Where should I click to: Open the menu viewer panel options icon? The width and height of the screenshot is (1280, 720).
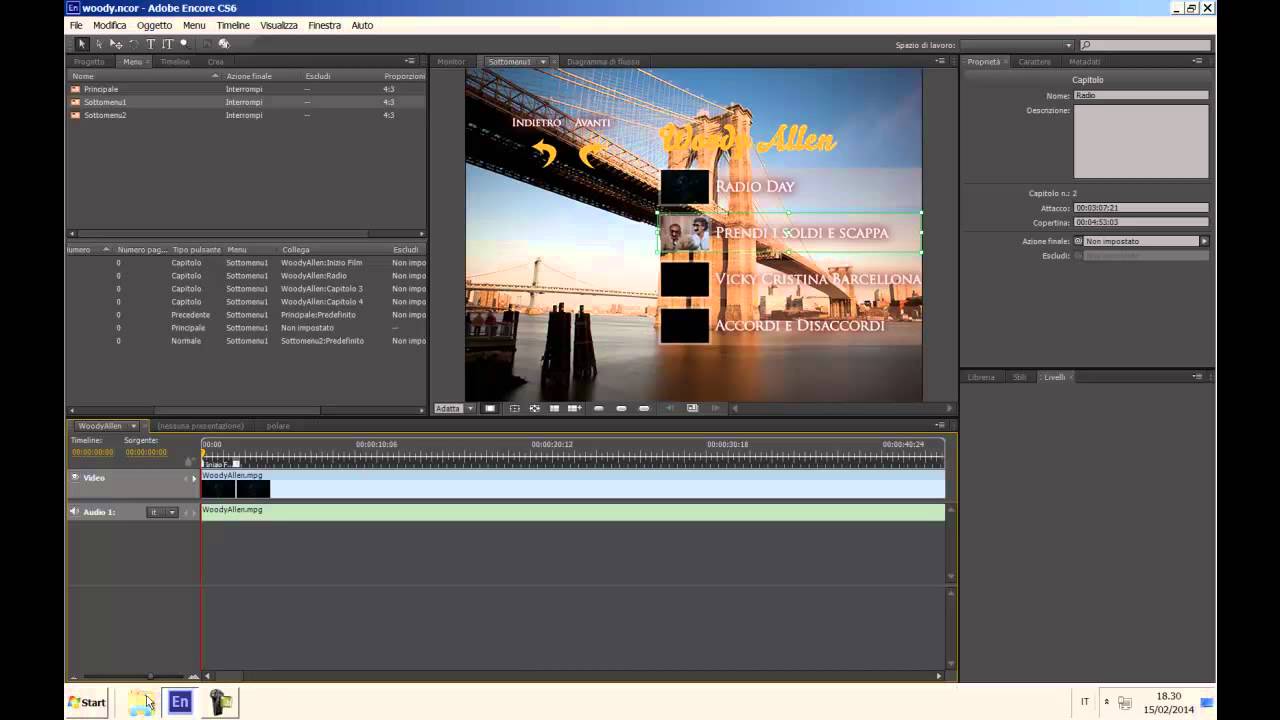[x=940, y=61]
